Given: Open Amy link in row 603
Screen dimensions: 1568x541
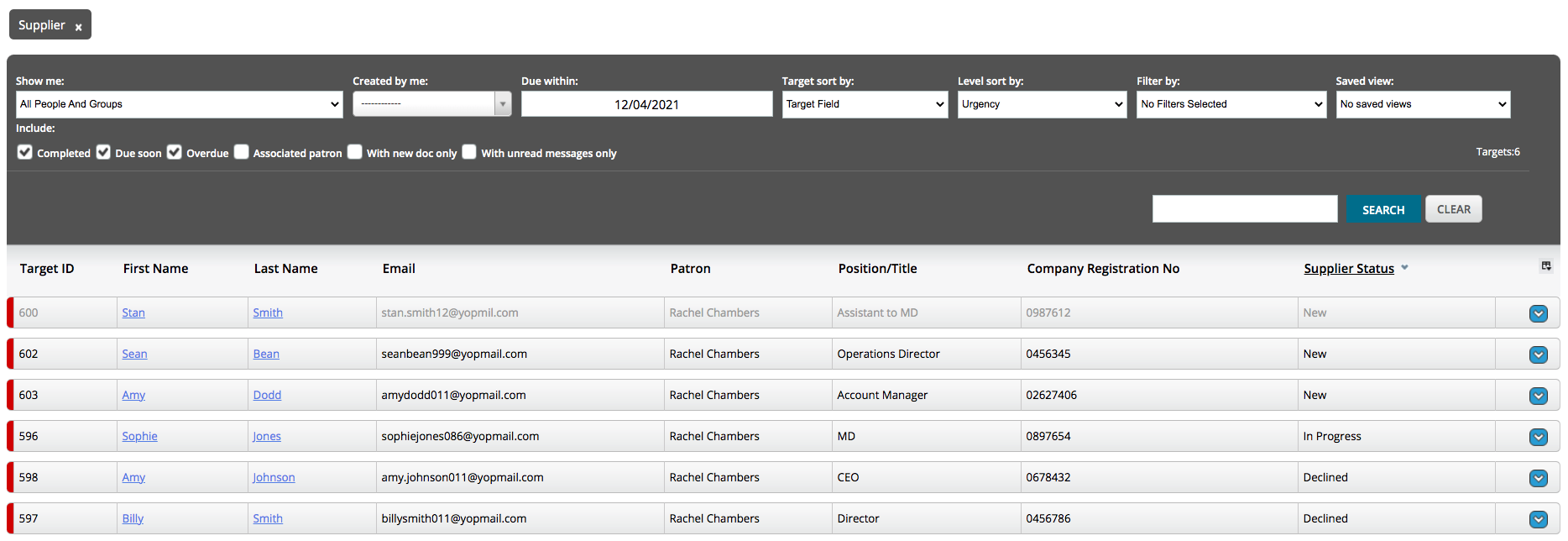Looking at the screenshot, I should click(x=133, y=395).
